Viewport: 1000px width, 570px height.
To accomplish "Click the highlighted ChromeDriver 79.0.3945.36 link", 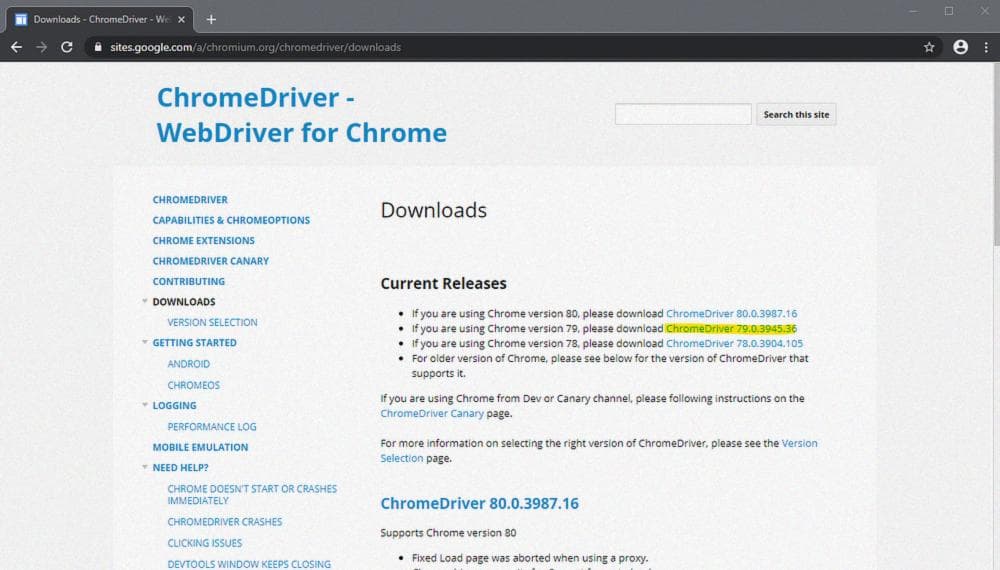I will (731, 328).
